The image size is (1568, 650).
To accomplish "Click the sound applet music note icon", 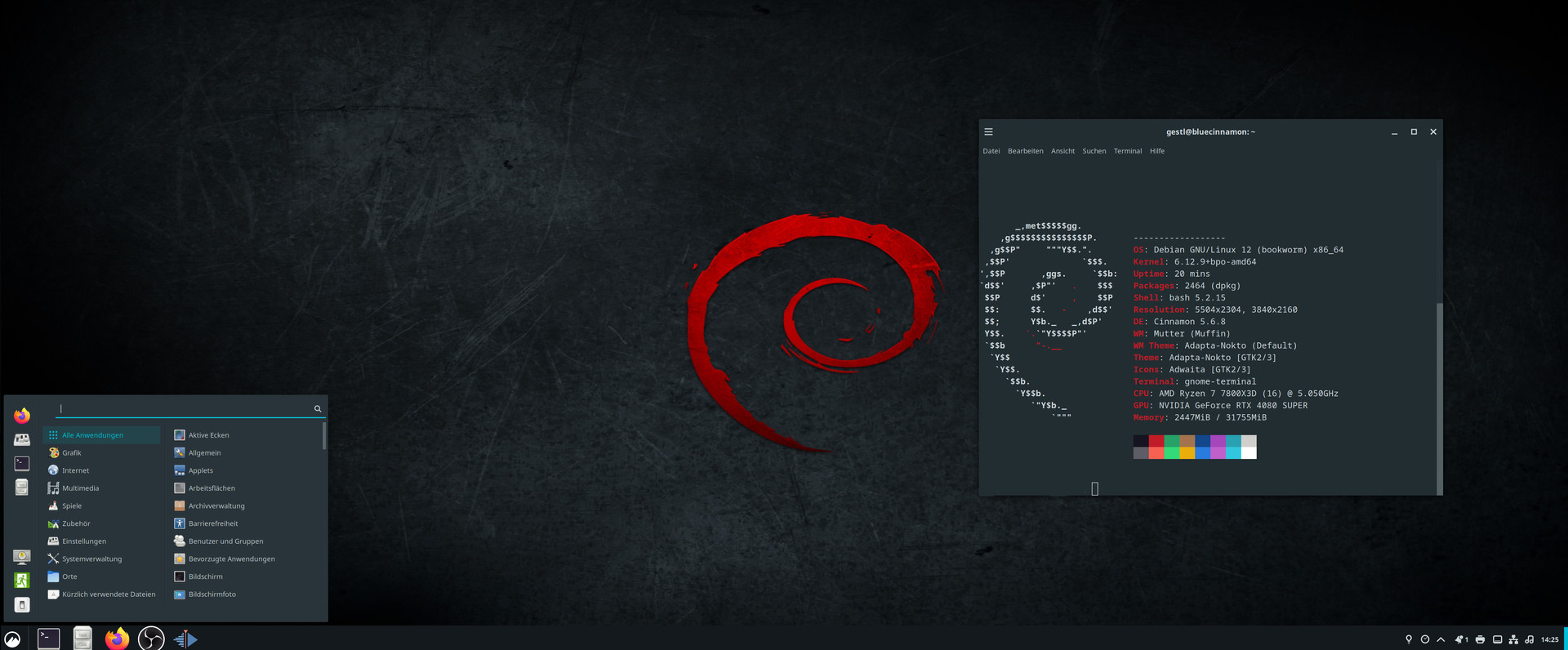I will (x=1529, y=639).
